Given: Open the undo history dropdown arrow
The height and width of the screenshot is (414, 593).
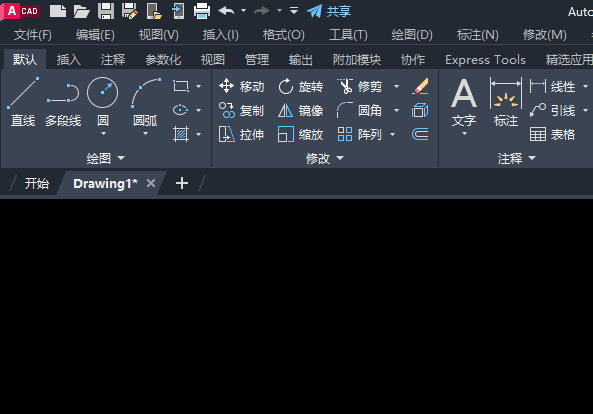Looking at the screenshot, I should tap(244, 11).
